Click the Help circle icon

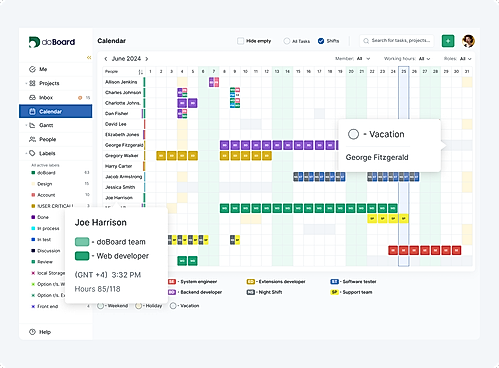(x=32, y=332)
